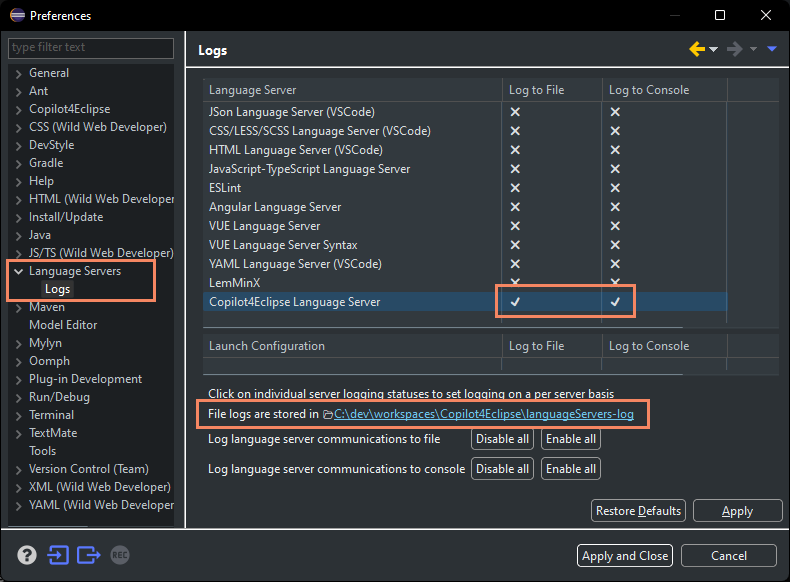Sort by Language Server column header
790x582 pixels.
[353, 90]
